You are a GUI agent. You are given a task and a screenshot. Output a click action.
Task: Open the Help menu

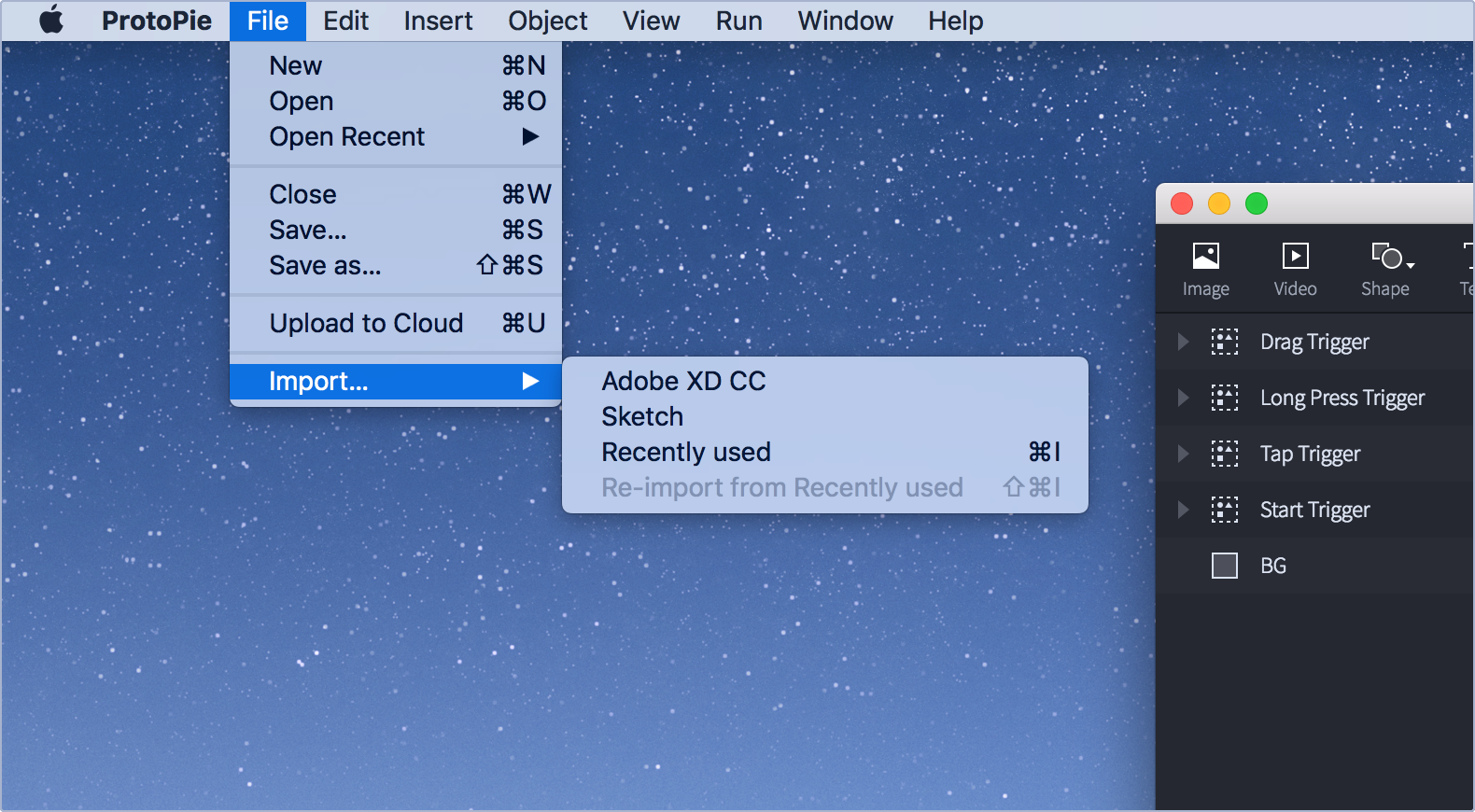click(x=955, y=21)
